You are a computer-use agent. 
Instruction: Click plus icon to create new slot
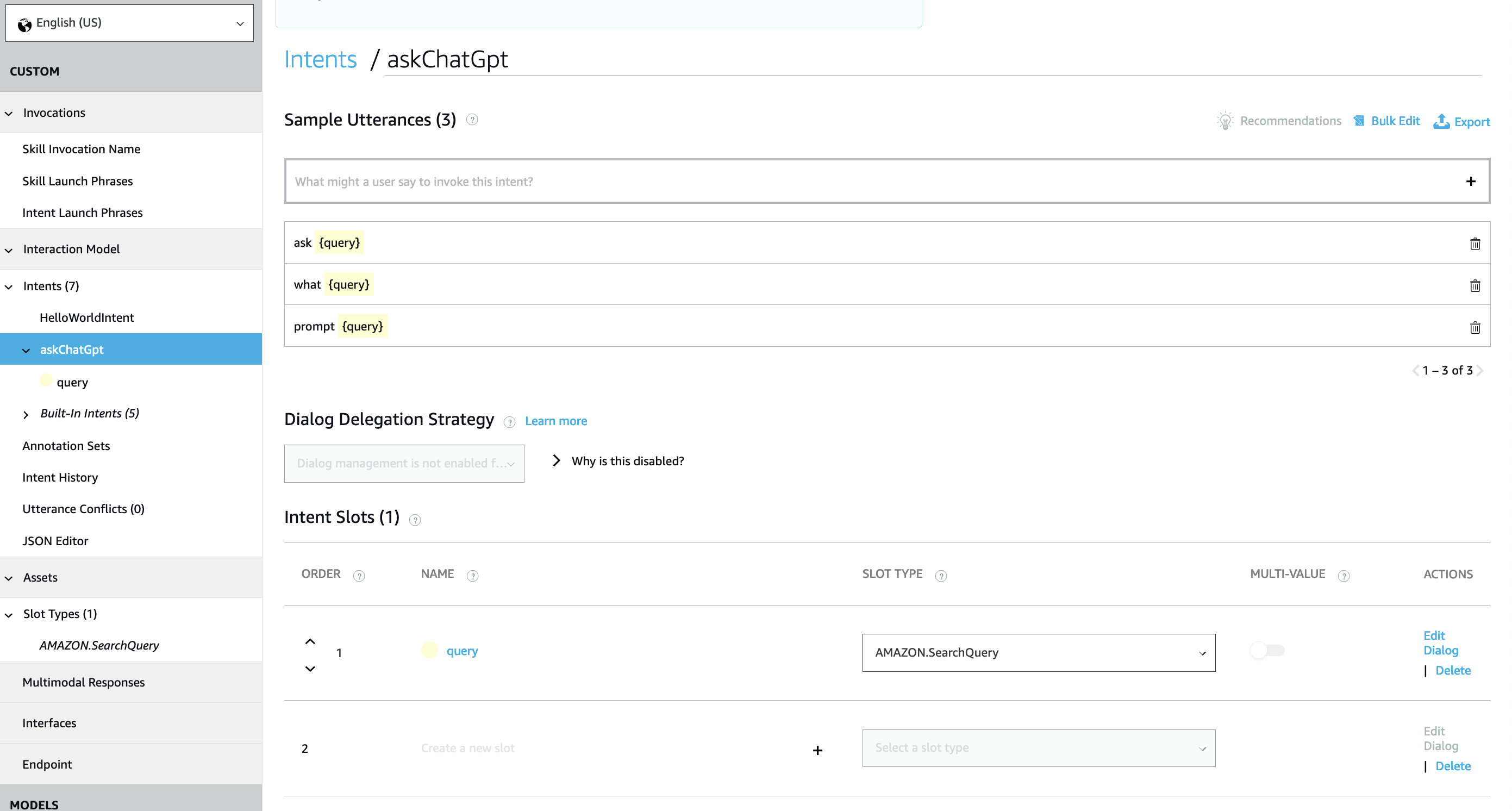[817, 750]
